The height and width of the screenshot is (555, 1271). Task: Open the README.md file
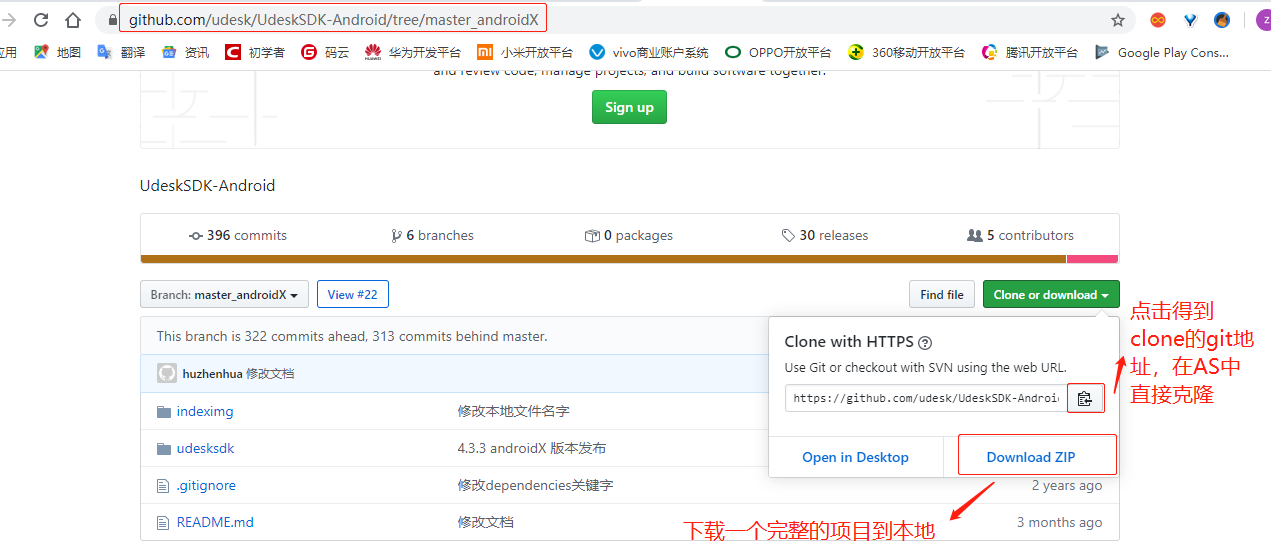pyautogui.click(x=215, y=522)
